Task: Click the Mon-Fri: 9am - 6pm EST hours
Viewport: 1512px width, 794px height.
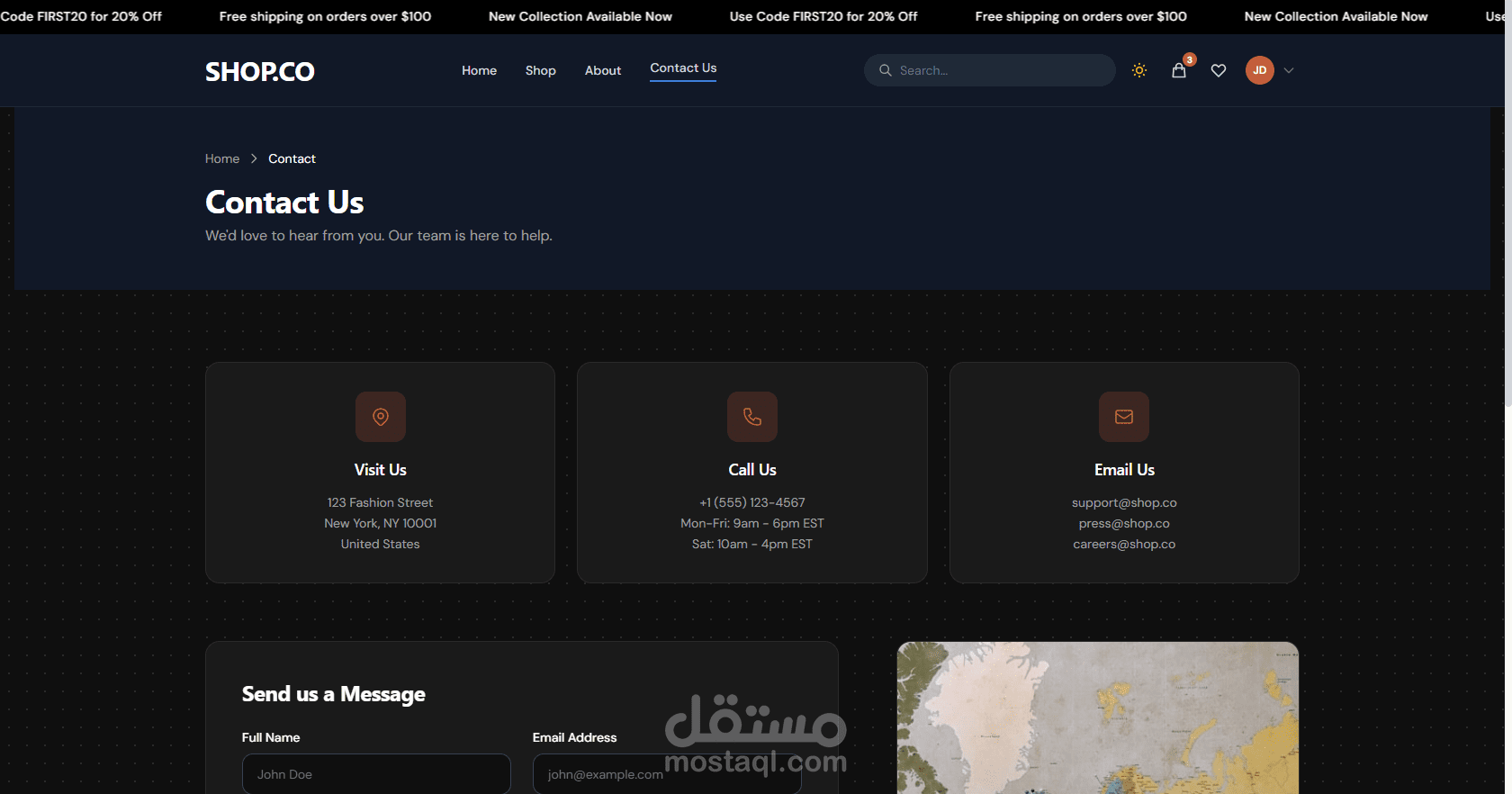Action: tap(752, 523)
